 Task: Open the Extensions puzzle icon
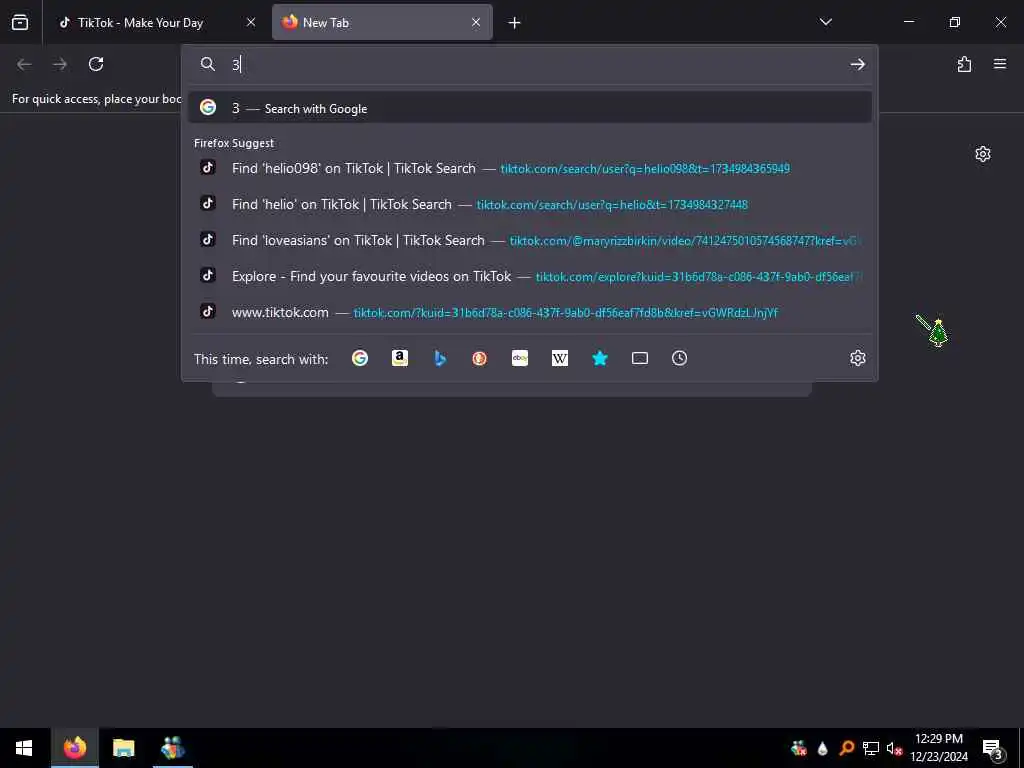pyautogui.click(x=965, y=64)
